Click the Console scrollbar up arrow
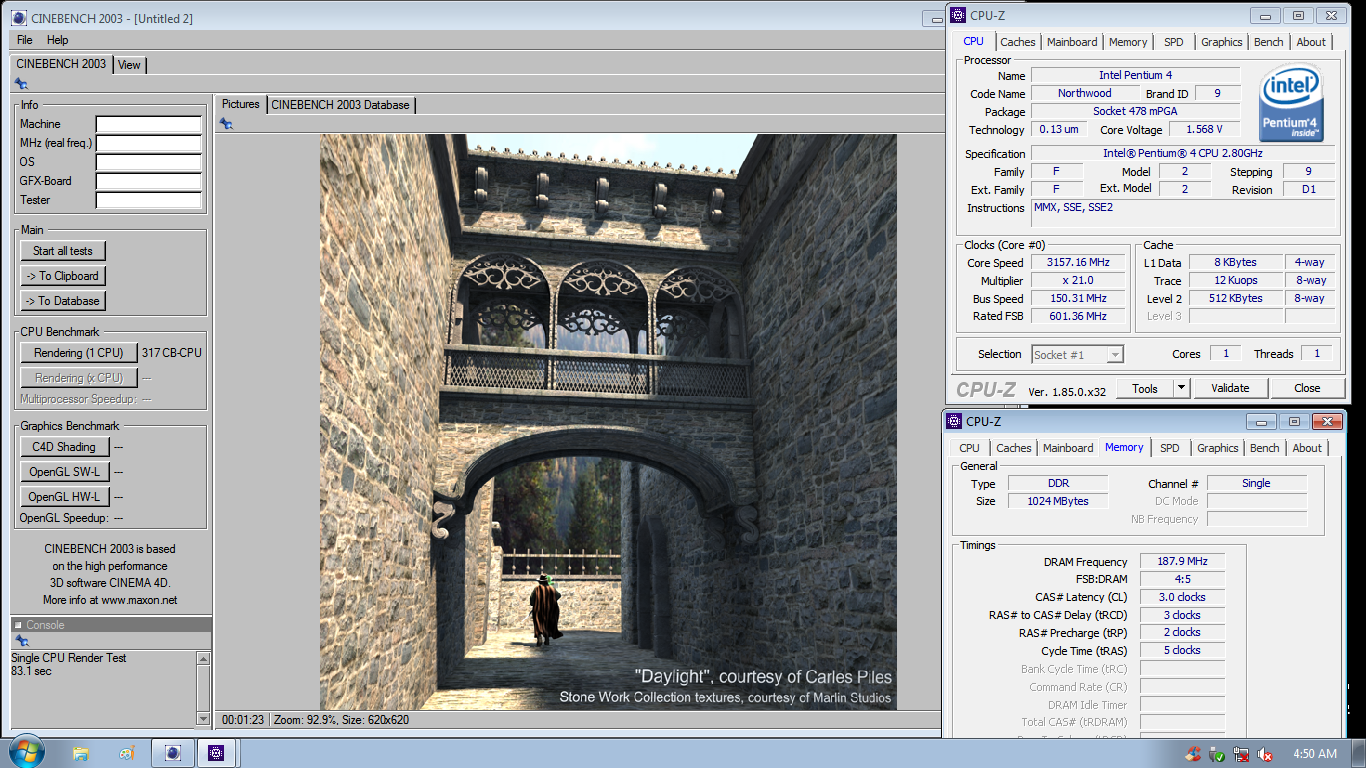Image resolution: width=1366 pixels, height=768 pixels. coord(203,658)
